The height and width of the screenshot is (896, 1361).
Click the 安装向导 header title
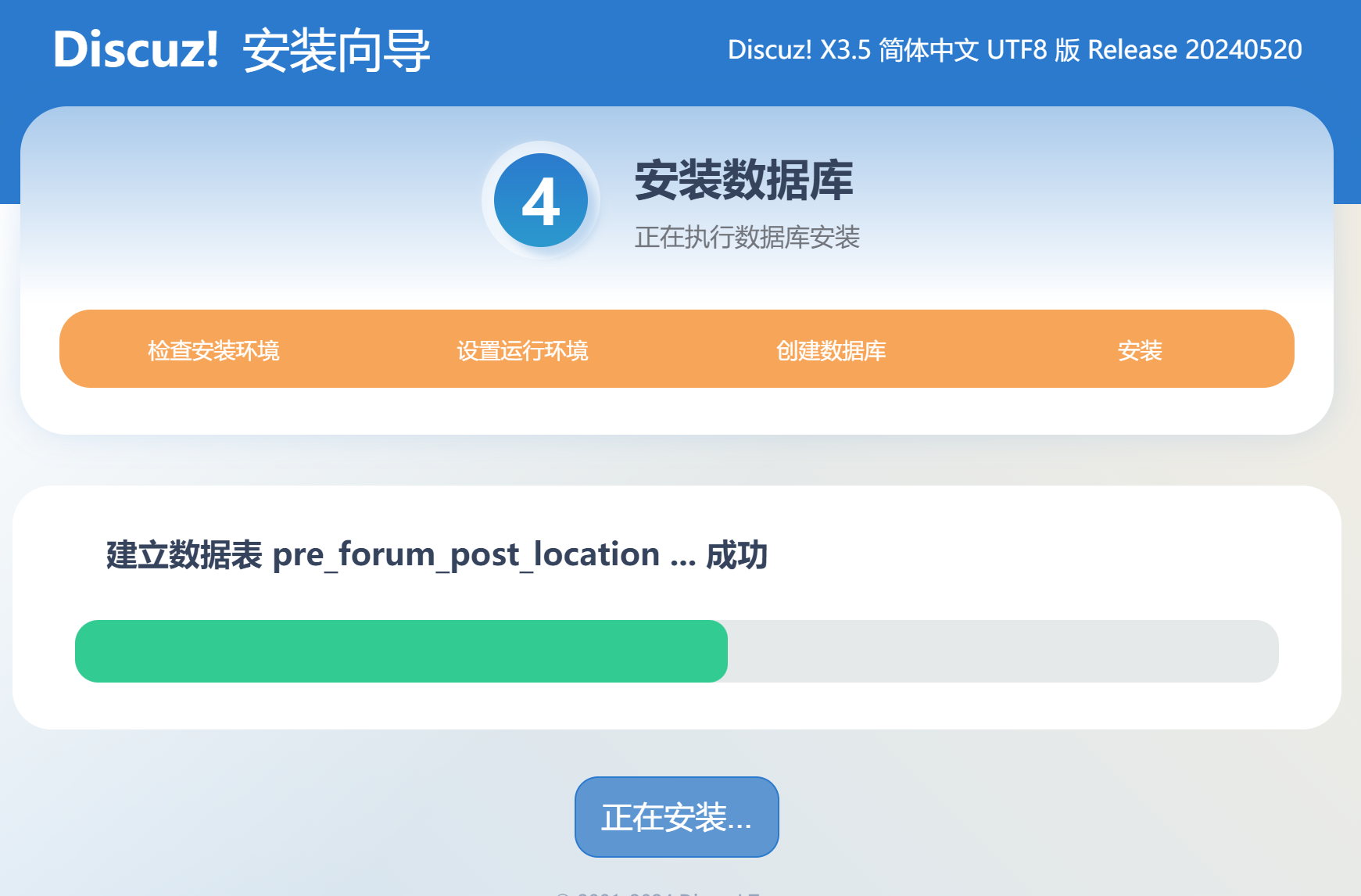point(336,51)
